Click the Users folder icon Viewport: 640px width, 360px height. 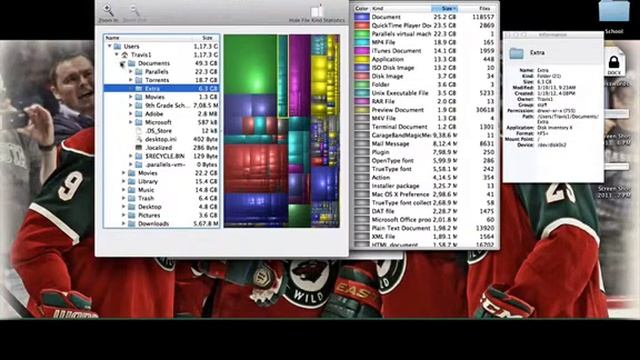118,46
